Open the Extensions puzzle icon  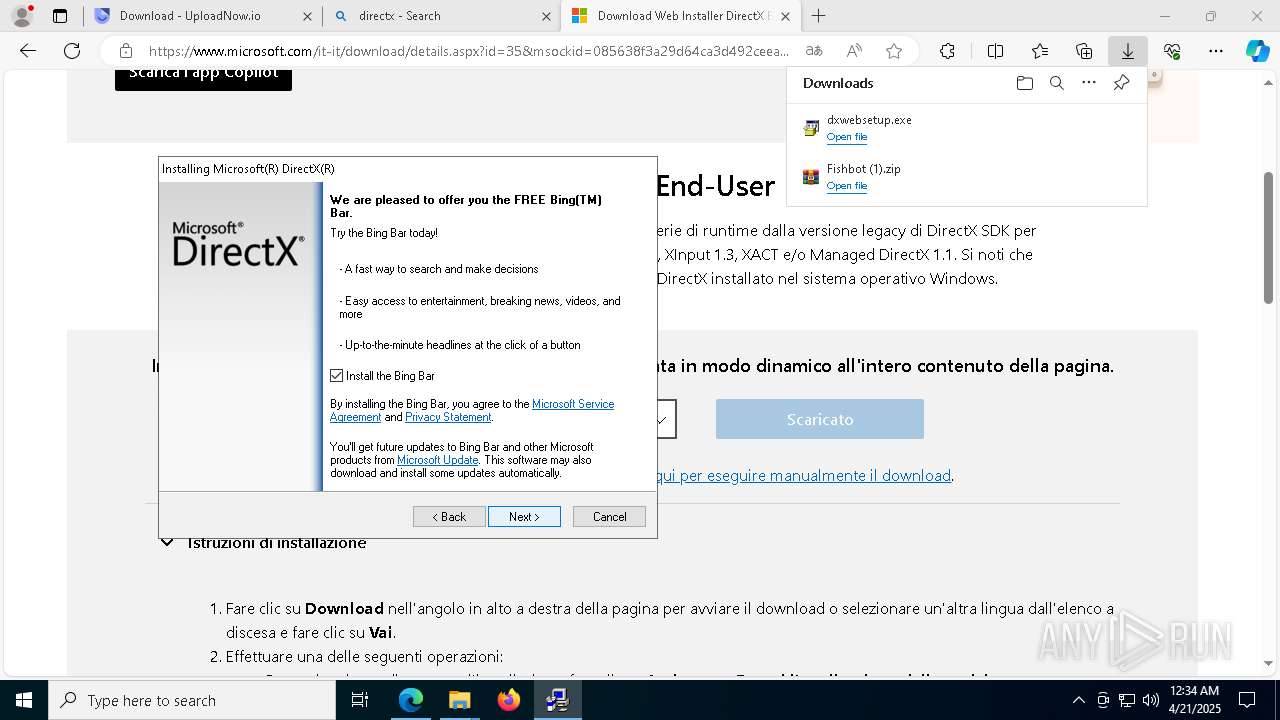click(947, 51)
